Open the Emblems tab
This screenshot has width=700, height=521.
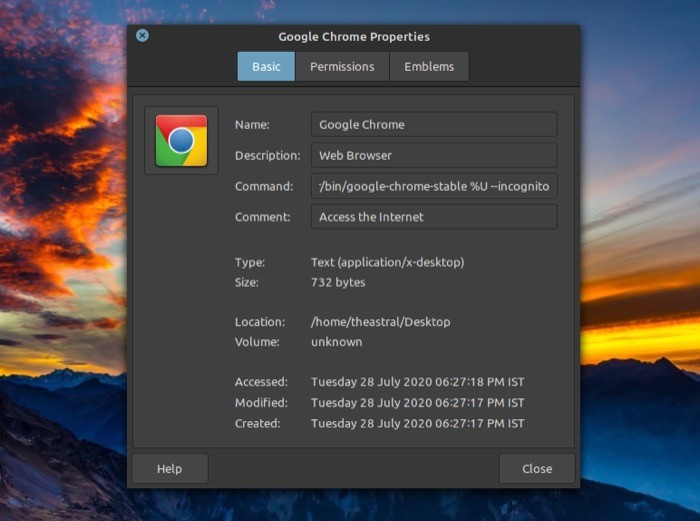coord(429,67)
